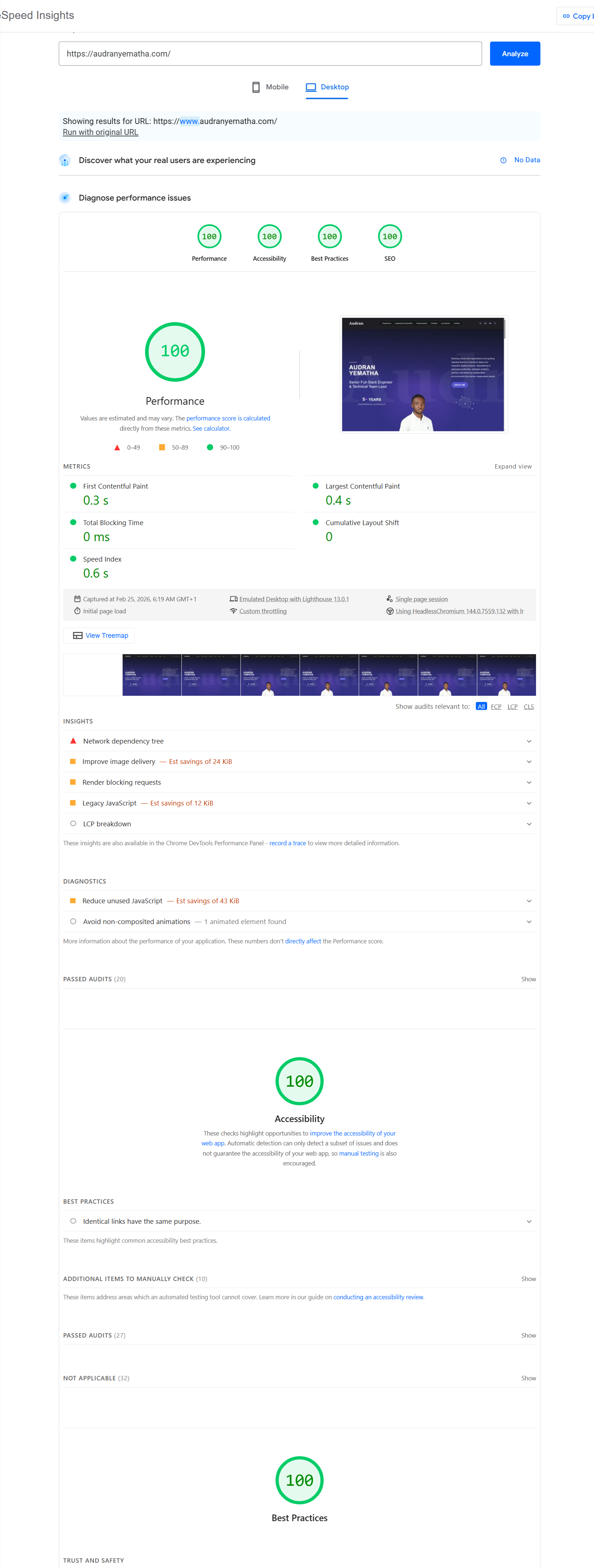This screenshot has height=1568, width=594.
Task: Click the View Treemap icon
Action: click(77, 636)
